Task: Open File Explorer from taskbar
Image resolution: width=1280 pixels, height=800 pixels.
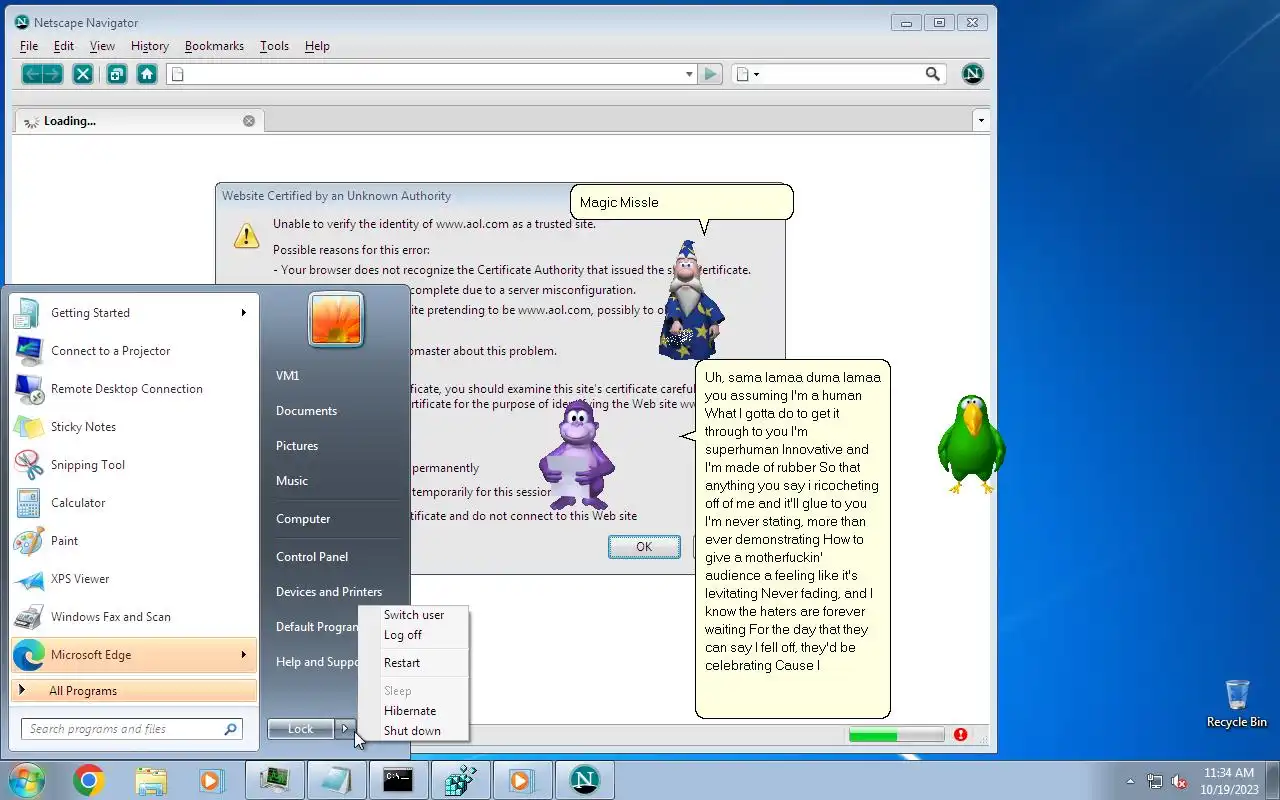Action: [150, 780]
